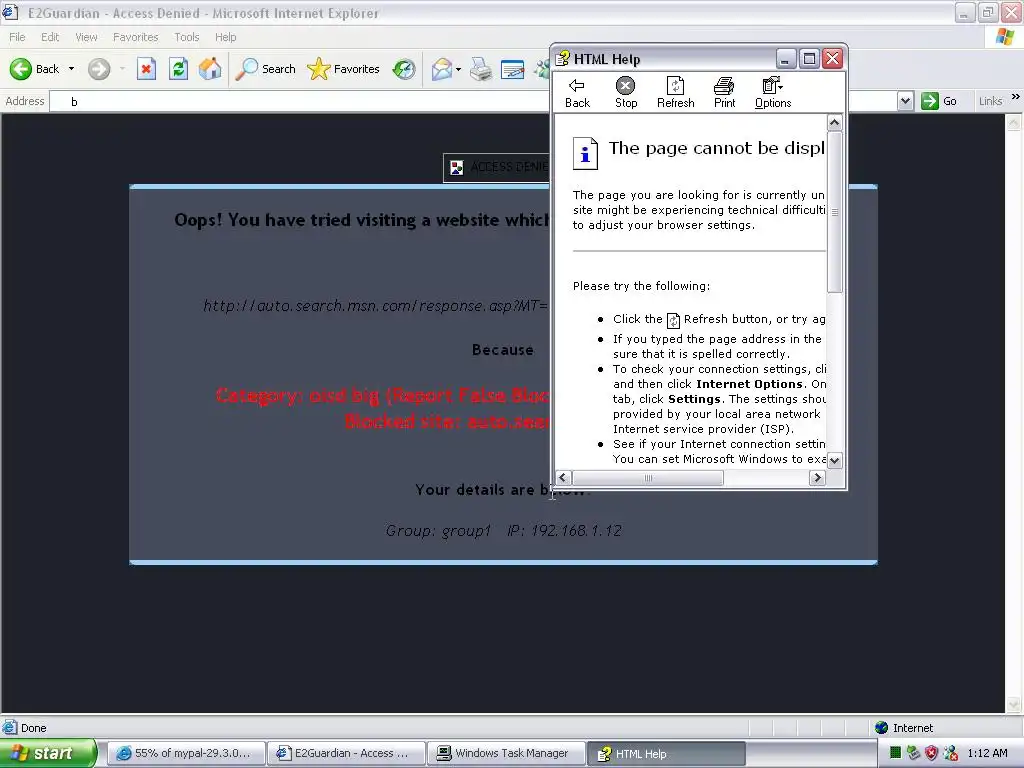1024x768 pixels.
Task: Click the HTML Help horizontal scrollbar thumb
Action: 648,477
